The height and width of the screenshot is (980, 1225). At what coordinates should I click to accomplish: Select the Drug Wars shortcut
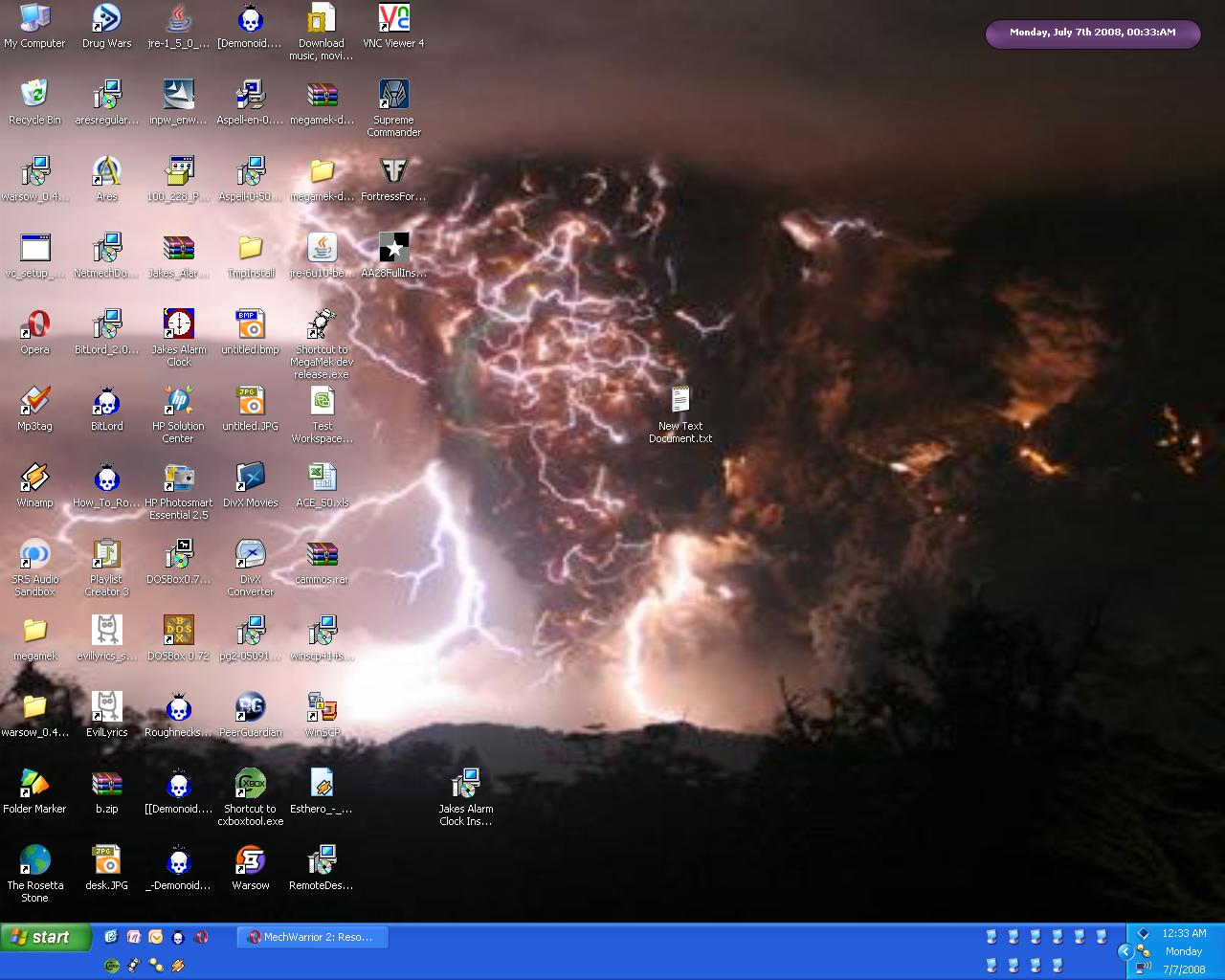click(x=106, y=19)
